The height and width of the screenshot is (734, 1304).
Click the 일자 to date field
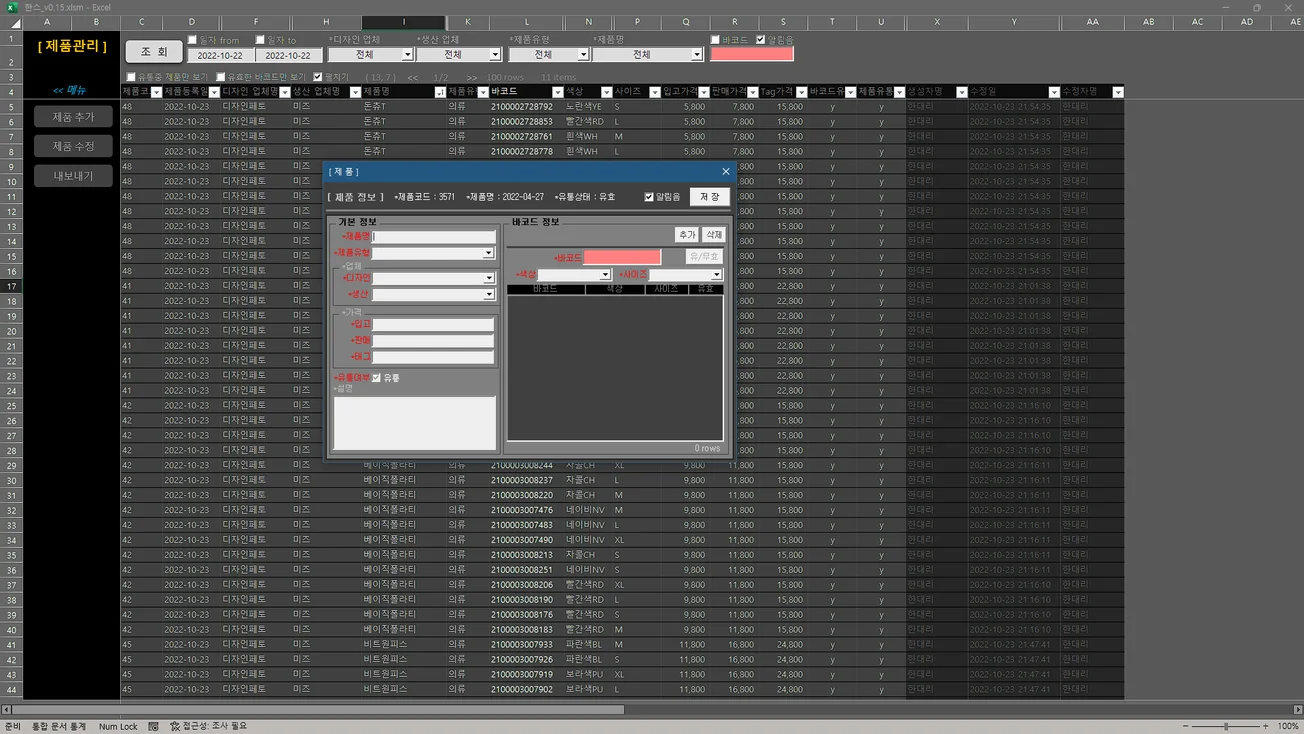pos(288,56)
